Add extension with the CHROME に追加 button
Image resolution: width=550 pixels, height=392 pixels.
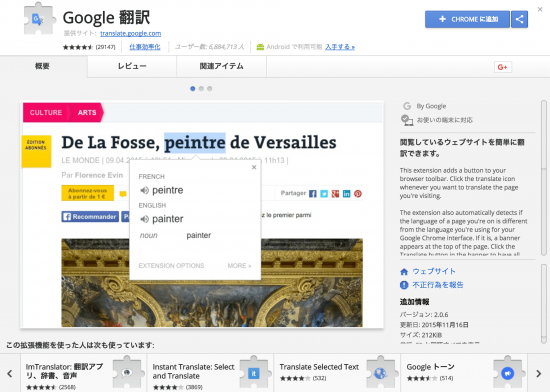[x=467, y=19]
